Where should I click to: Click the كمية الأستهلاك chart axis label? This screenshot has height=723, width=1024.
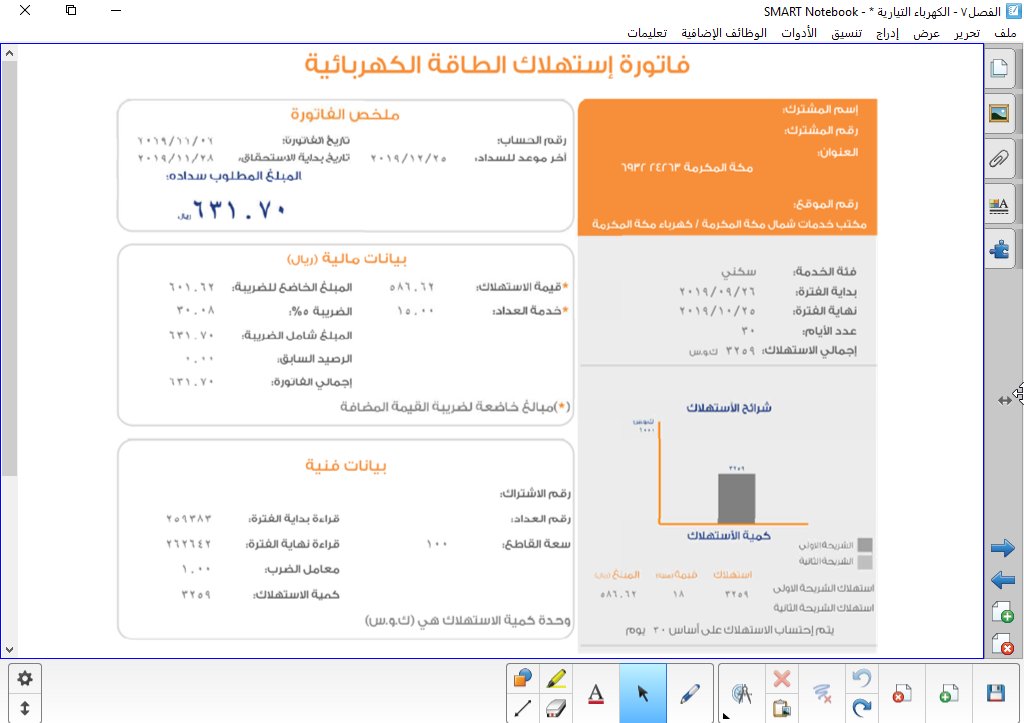pos(729,536)
